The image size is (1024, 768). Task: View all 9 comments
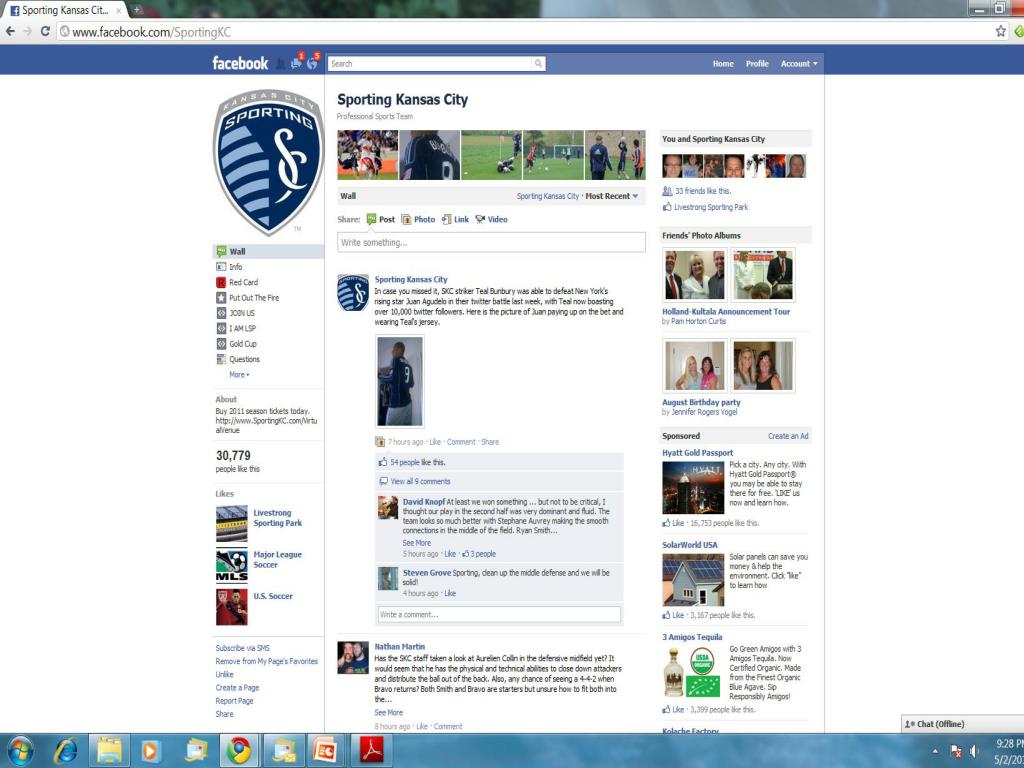point(421,481)
